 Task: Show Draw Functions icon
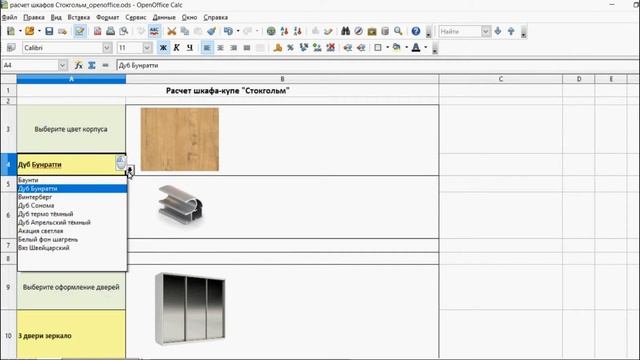pos(328,31)
